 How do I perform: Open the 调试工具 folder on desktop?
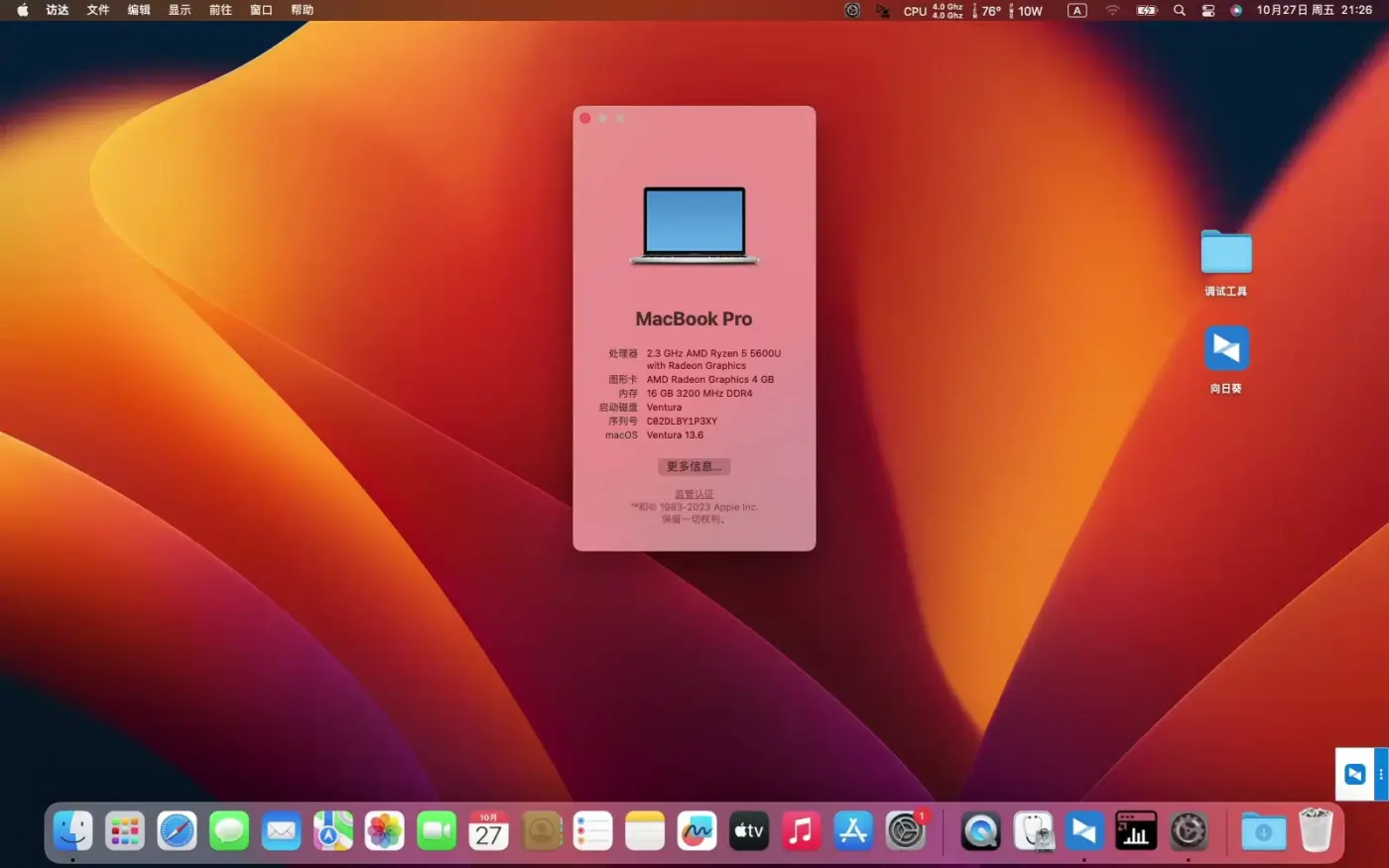1225,253
